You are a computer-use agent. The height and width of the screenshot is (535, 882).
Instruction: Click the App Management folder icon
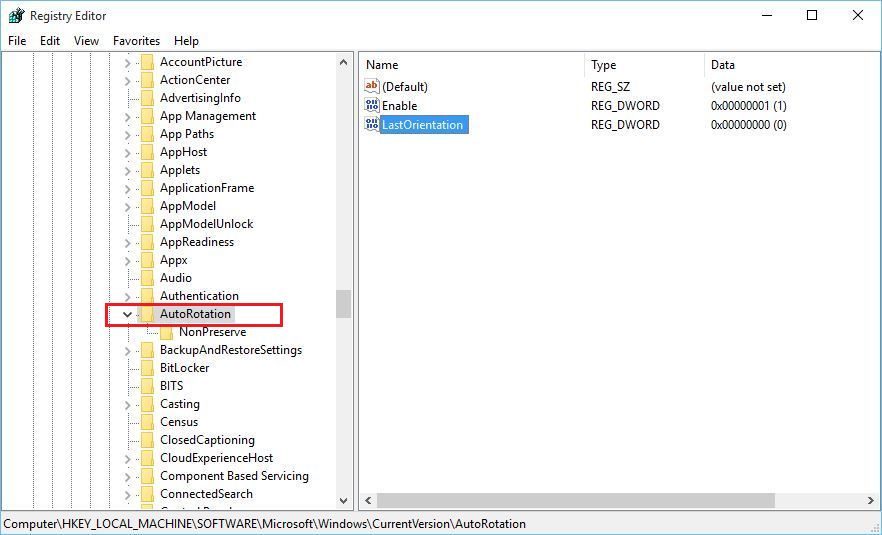tap(147, 116)
